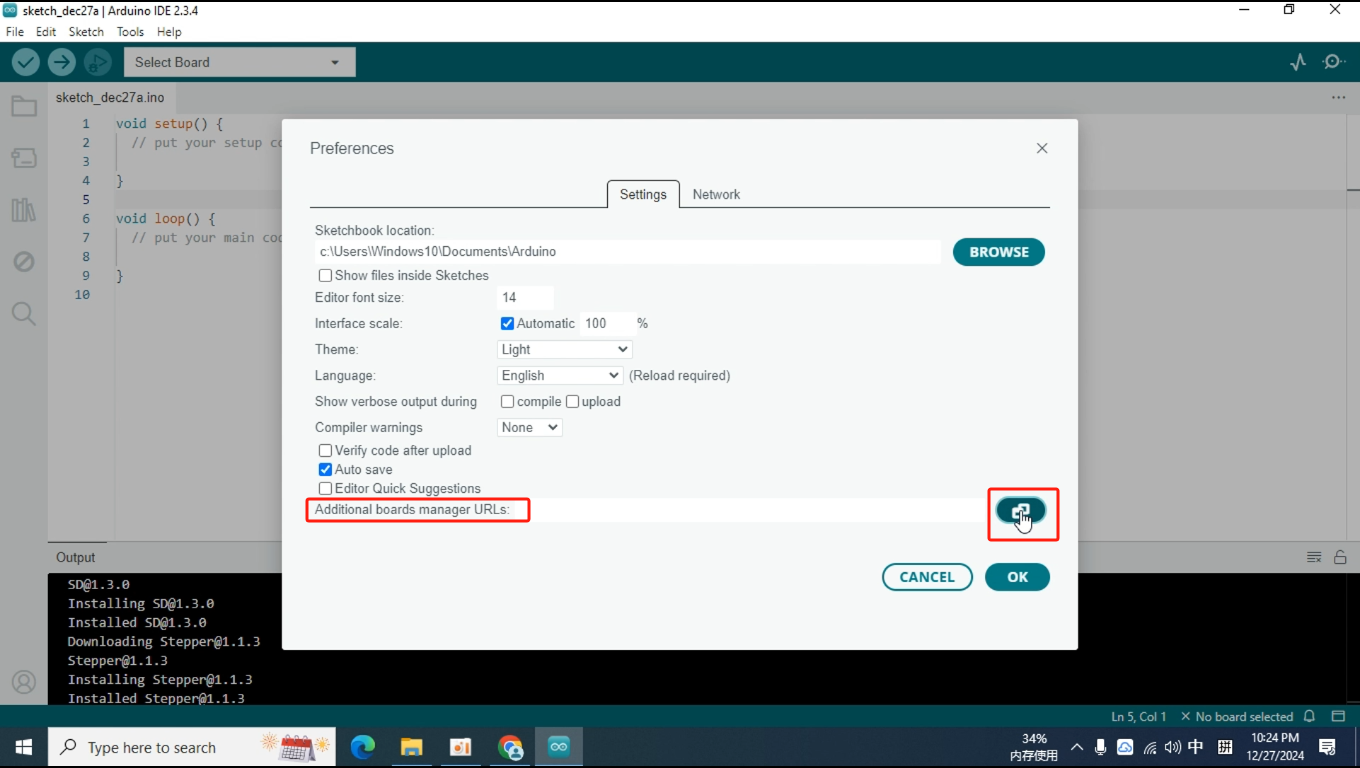Screen dimensions: 1360x768
Task: Click the Interface scale percent field
Action: pyautogui.click(x=606, y=323)
